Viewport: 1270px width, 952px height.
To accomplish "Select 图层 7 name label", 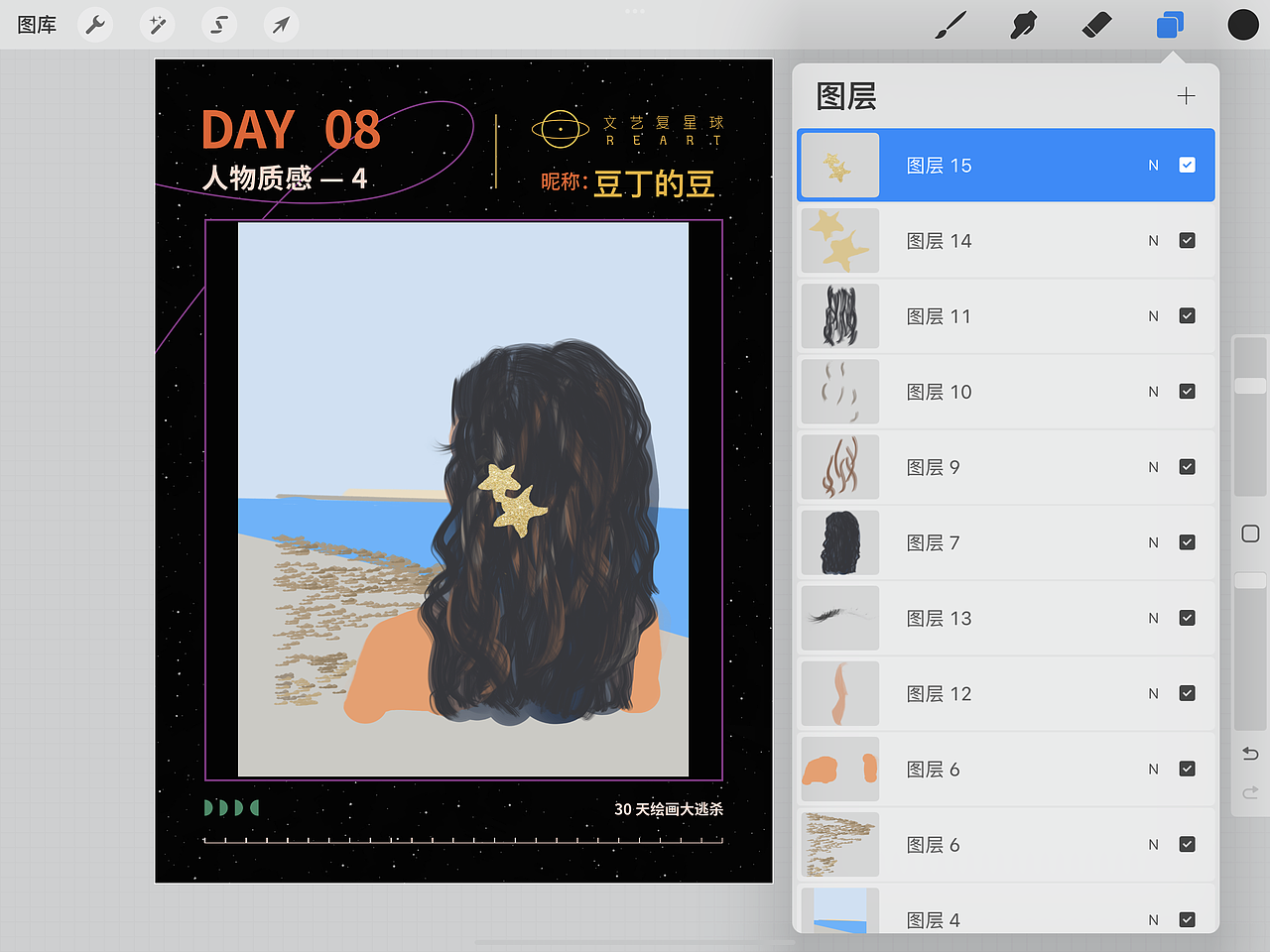I will (x=933, y=542).
